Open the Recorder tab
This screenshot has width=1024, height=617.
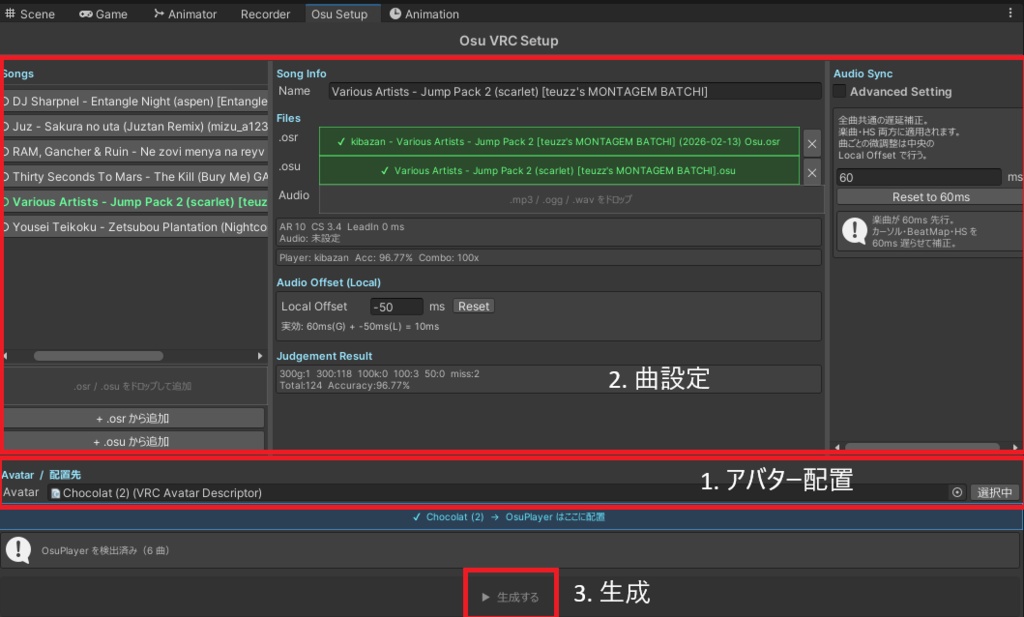[x=264, y=13]
